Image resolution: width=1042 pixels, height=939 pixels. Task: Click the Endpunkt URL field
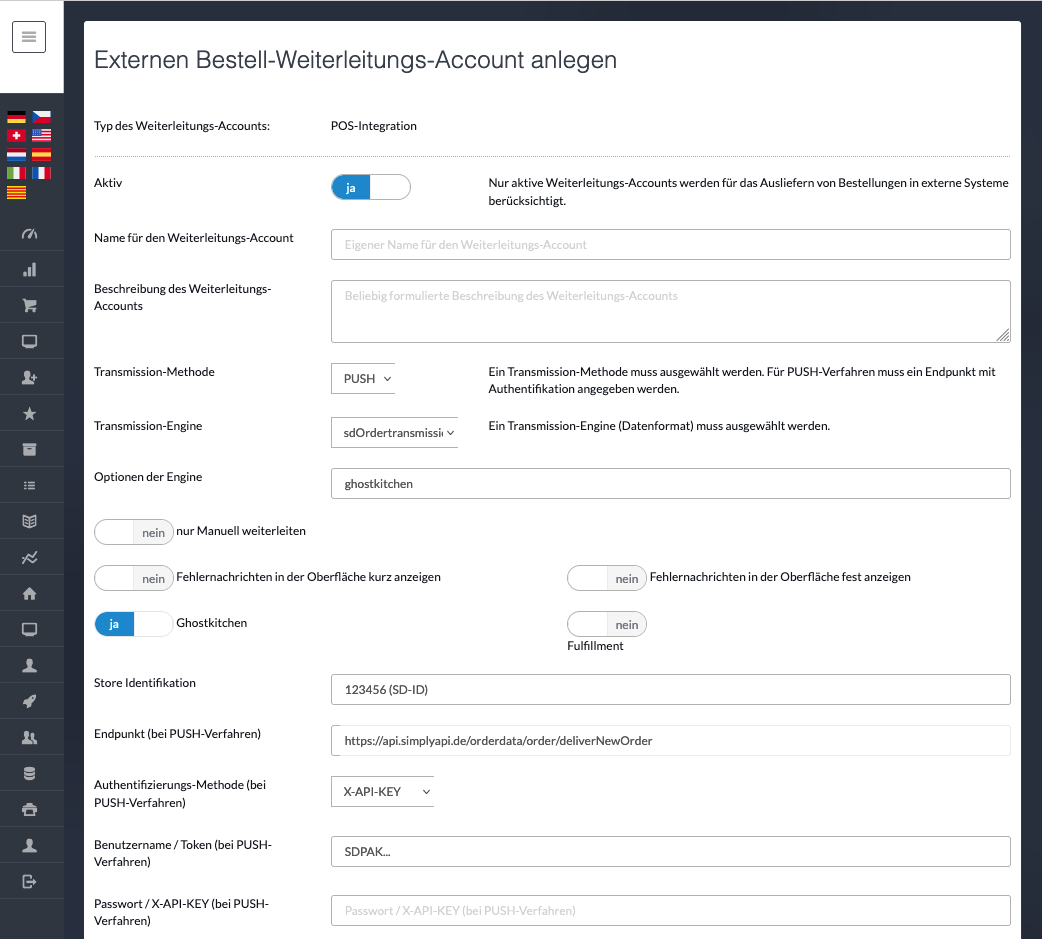click(x=671, y=740)
